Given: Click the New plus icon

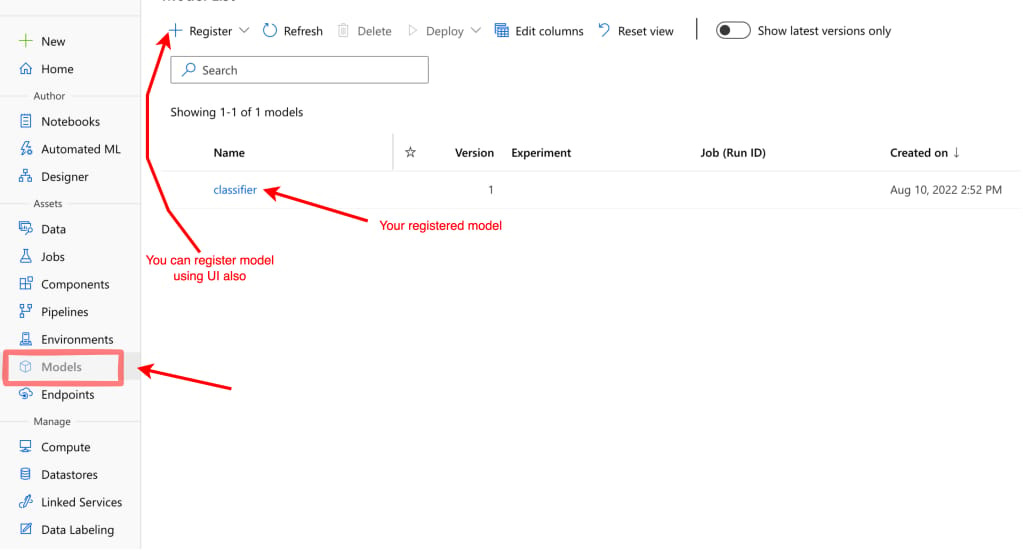Looking at the screenshot, I should [25, 41].
